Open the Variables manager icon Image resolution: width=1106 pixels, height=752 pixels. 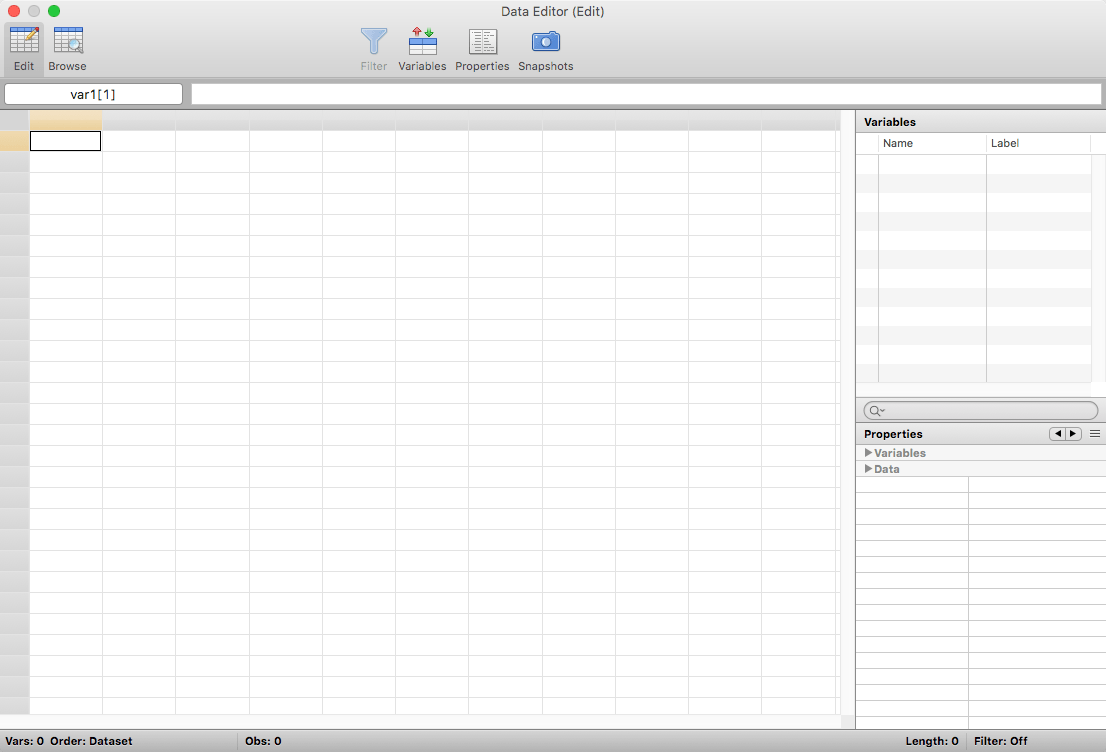click(x=423, y=41)
